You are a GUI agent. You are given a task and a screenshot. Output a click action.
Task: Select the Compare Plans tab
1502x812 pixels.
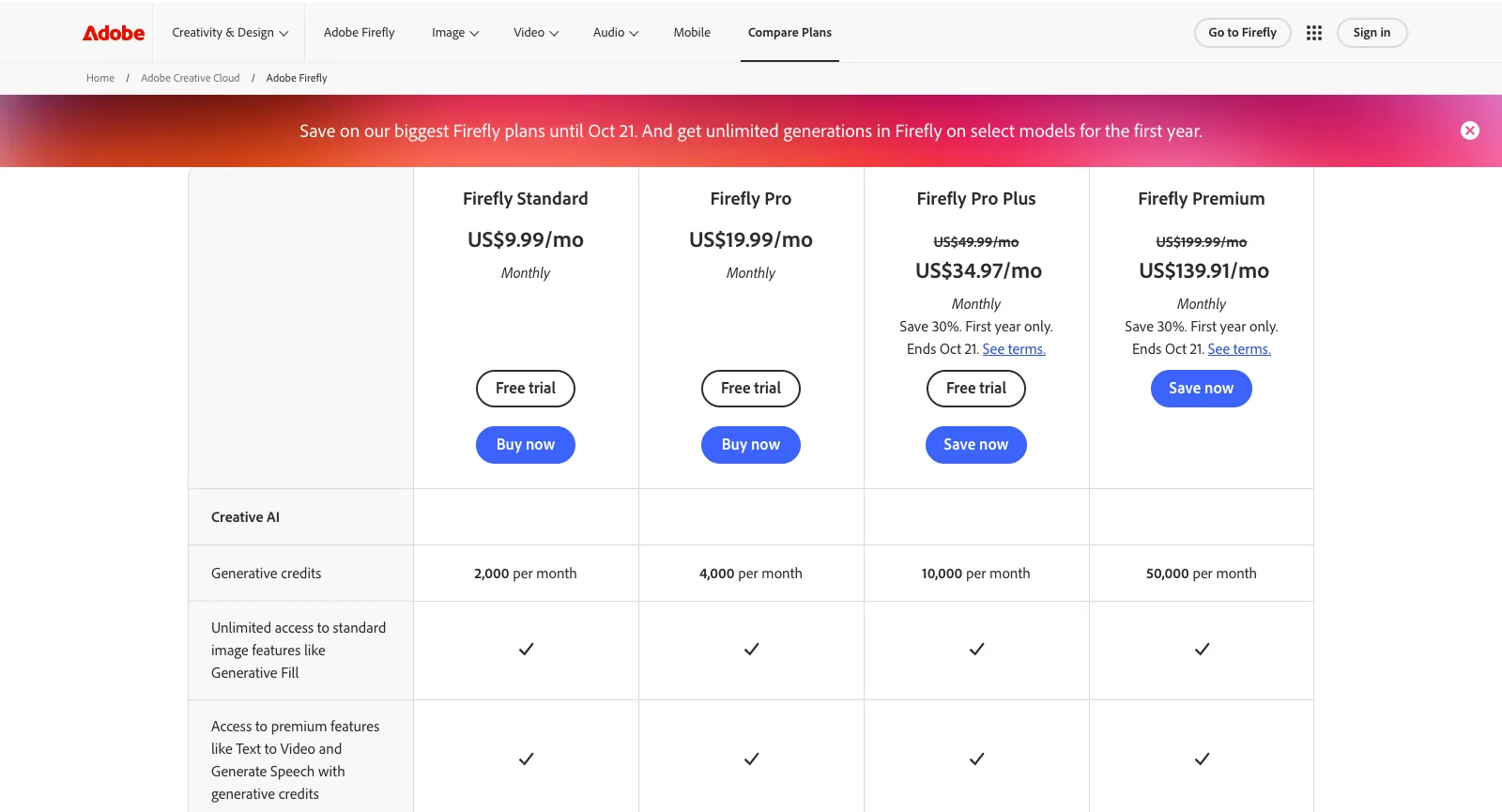click(789, 33)
